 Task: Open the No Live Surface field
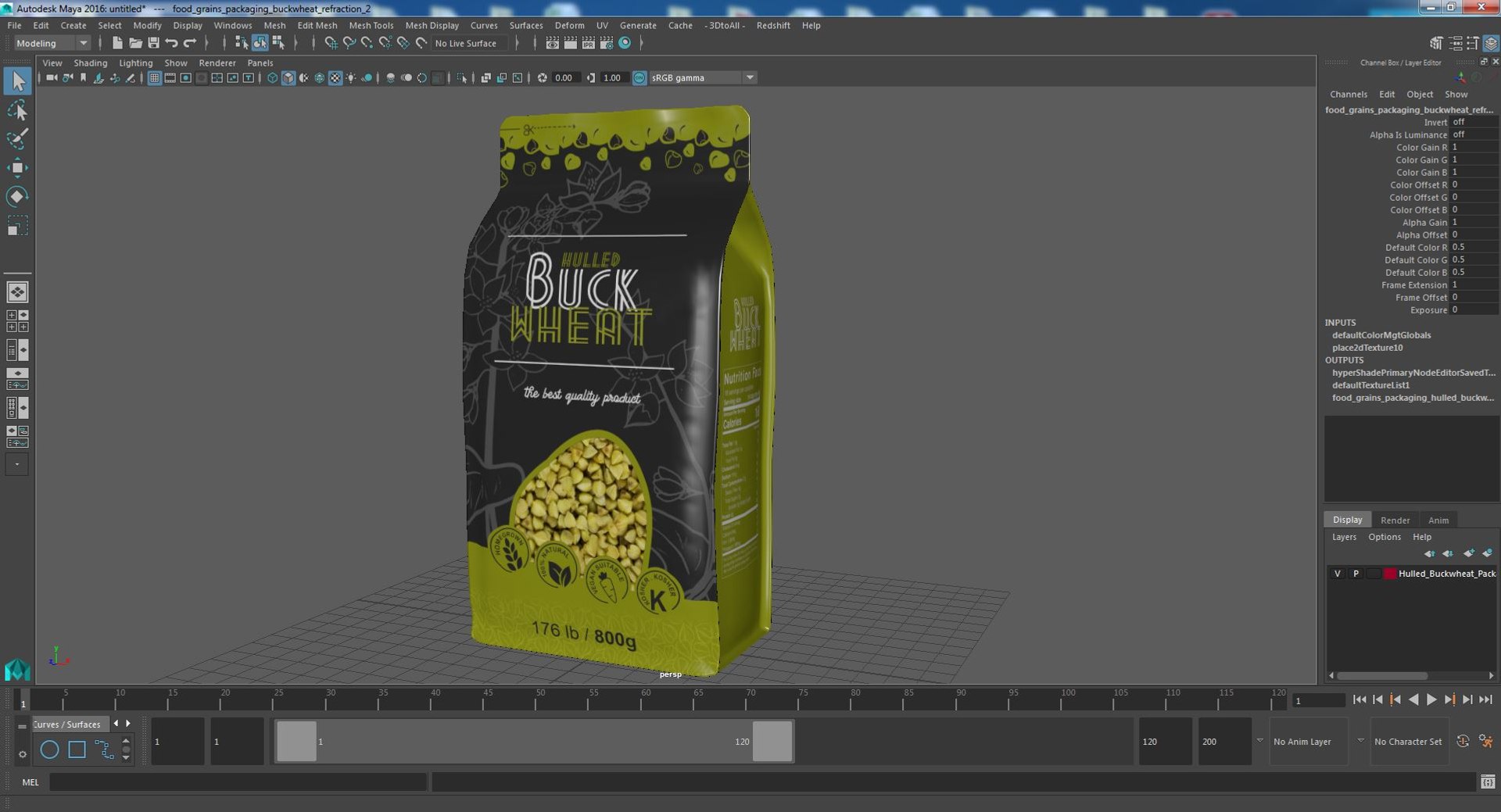click(469, 43)
